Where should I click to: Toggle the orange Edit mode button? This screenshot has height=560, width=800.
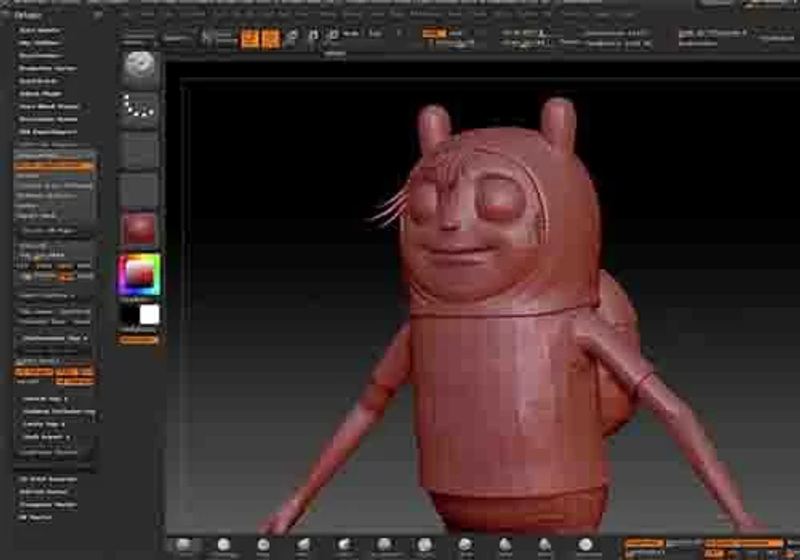[x=250, y=38]
